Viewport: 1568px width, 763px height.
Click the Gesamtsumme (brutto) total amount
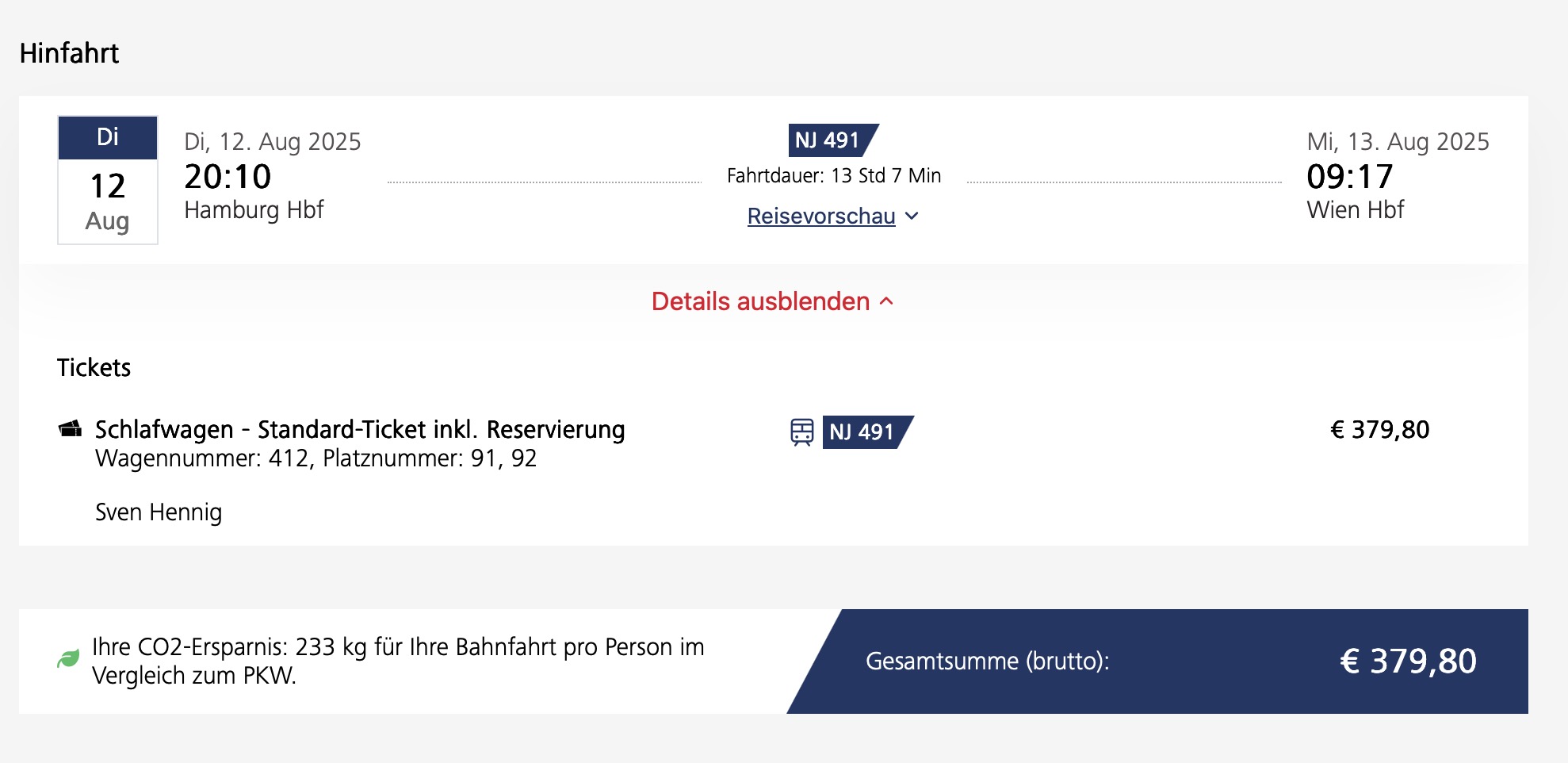[1408, 661]
